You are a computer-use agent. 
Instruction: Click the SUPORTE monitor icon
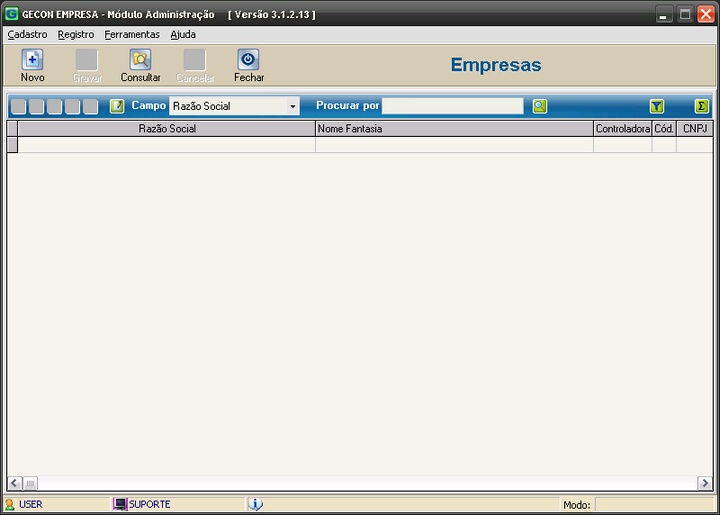[x=120, y=504]
